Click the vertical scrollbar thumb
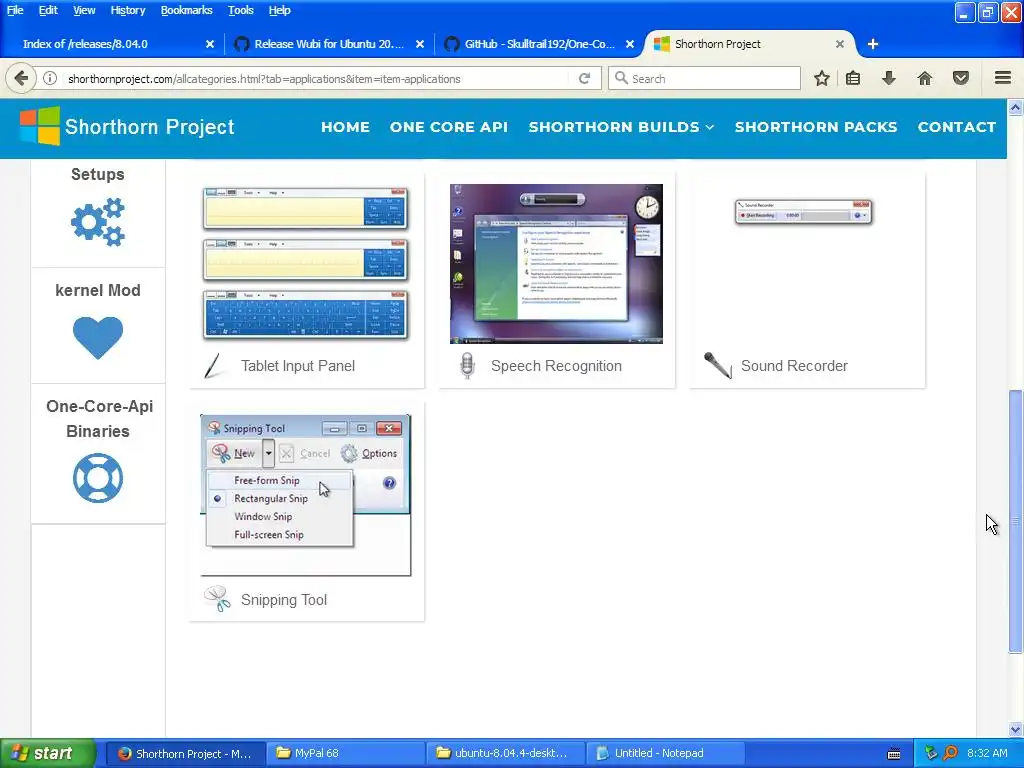Image resolution: width=1024 pixels, height=768 pixels. (1015, 521)
